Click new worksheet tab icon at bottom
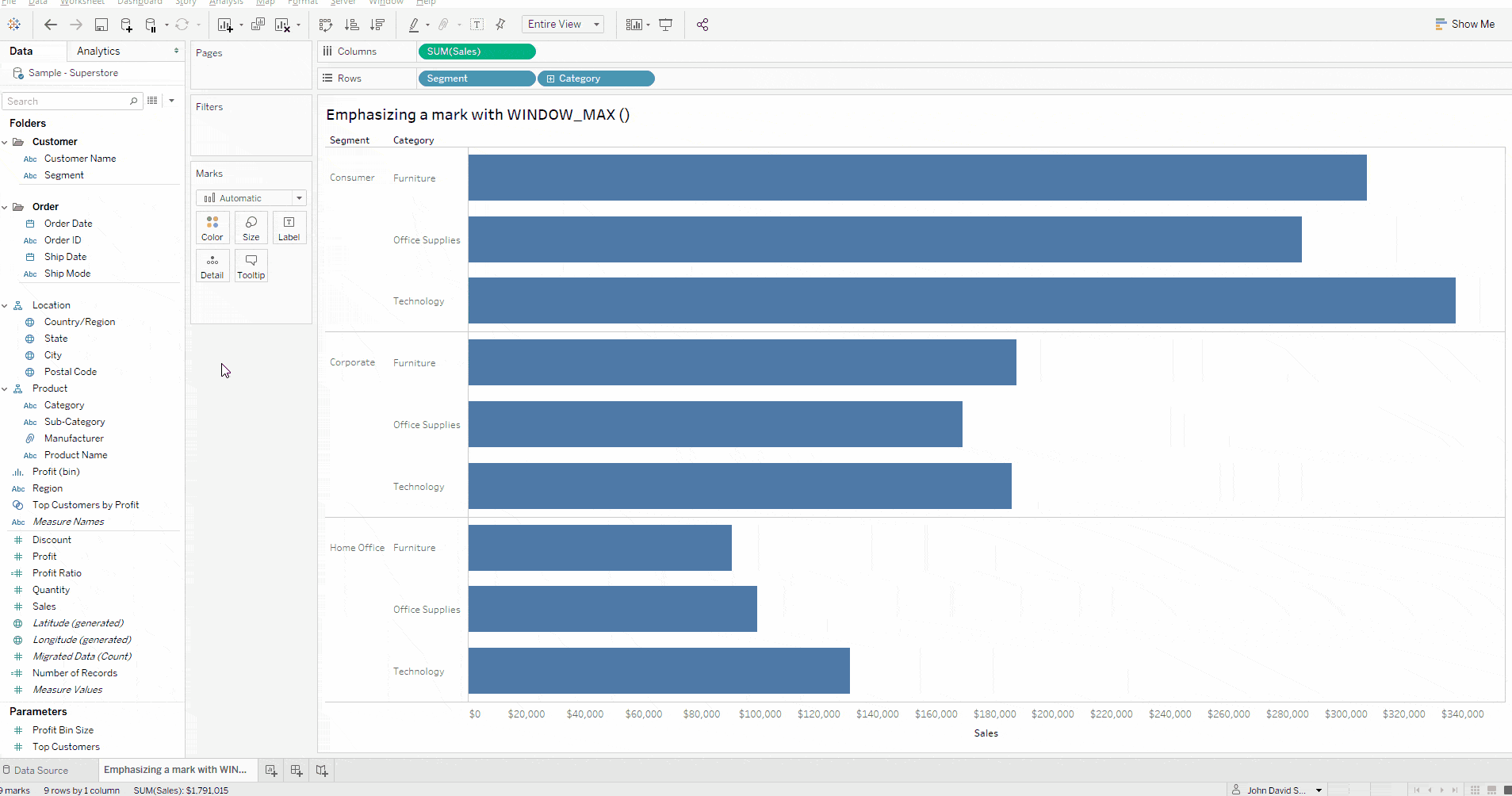 271,770
